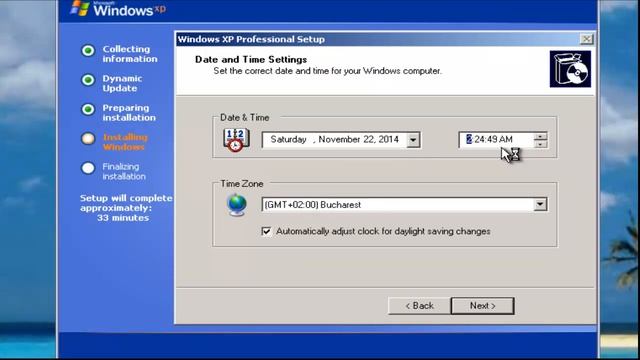The width and height of the screenshot is (640, 360).
Task: Click the calendar and clock icon
Action: 236,140
